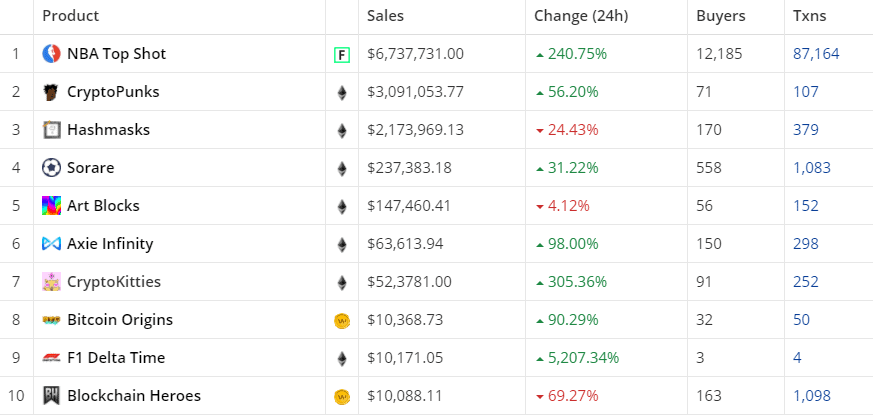
Task: Sort table by the Sales column header
Action: (x=385, y=16)
